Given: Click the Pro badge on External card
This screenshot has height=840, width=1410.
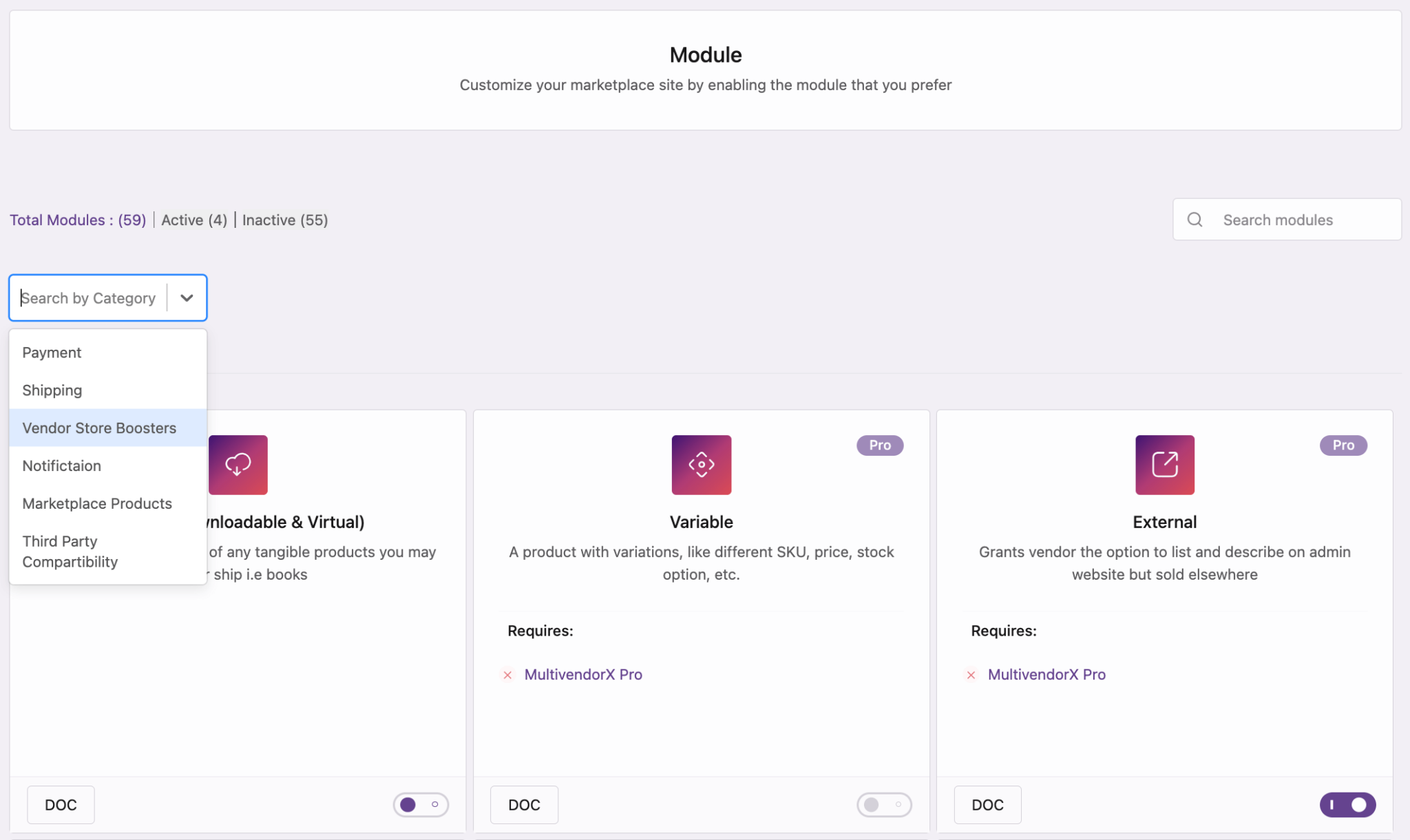Looking at the screenshot, I should tap(1343, 445).
